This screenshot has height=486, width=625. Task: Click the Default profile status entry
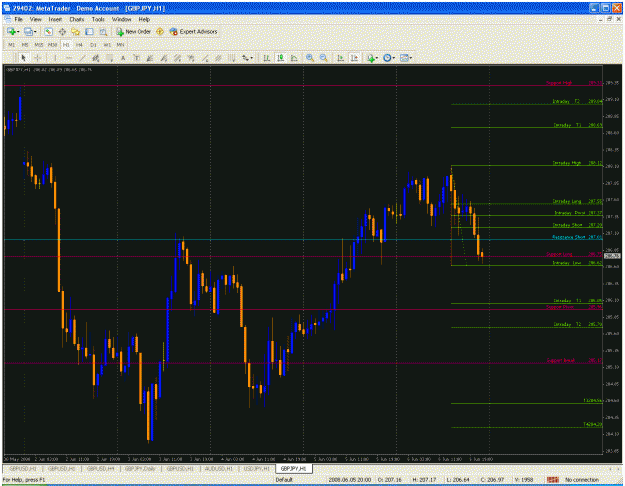[x=284, y=480]
